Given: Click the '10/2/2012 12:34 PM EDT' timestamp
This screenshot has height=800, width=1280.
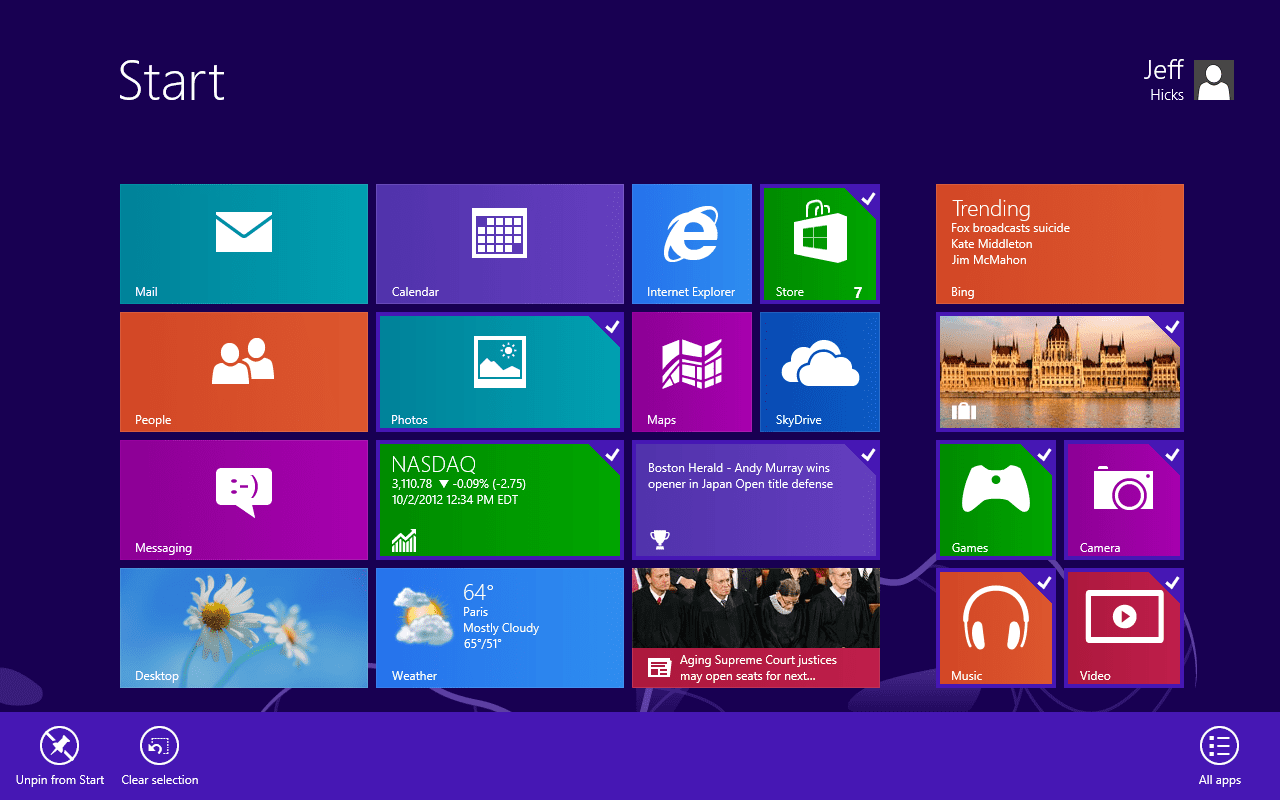Looking at the screenshot, I should (454, 500).
